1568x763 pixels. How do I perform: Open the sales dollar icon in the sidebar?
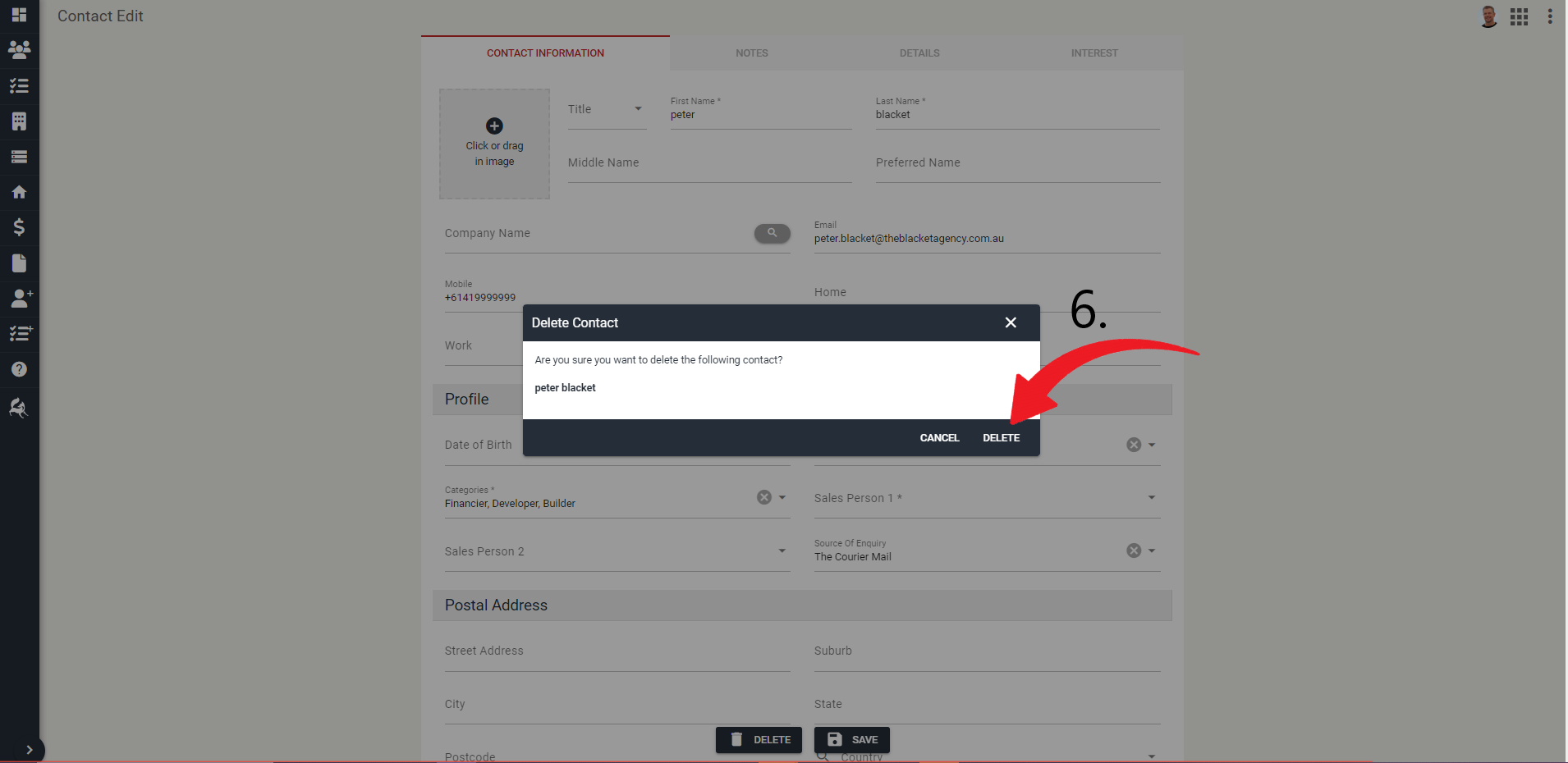pos(18,227)
